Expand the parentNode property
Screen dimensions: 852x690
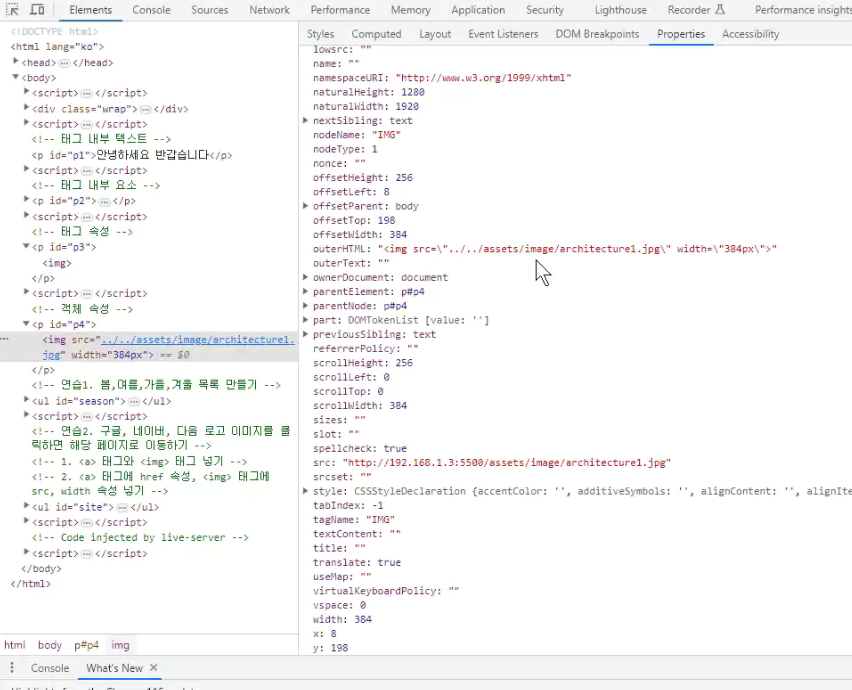click(306, 305)
